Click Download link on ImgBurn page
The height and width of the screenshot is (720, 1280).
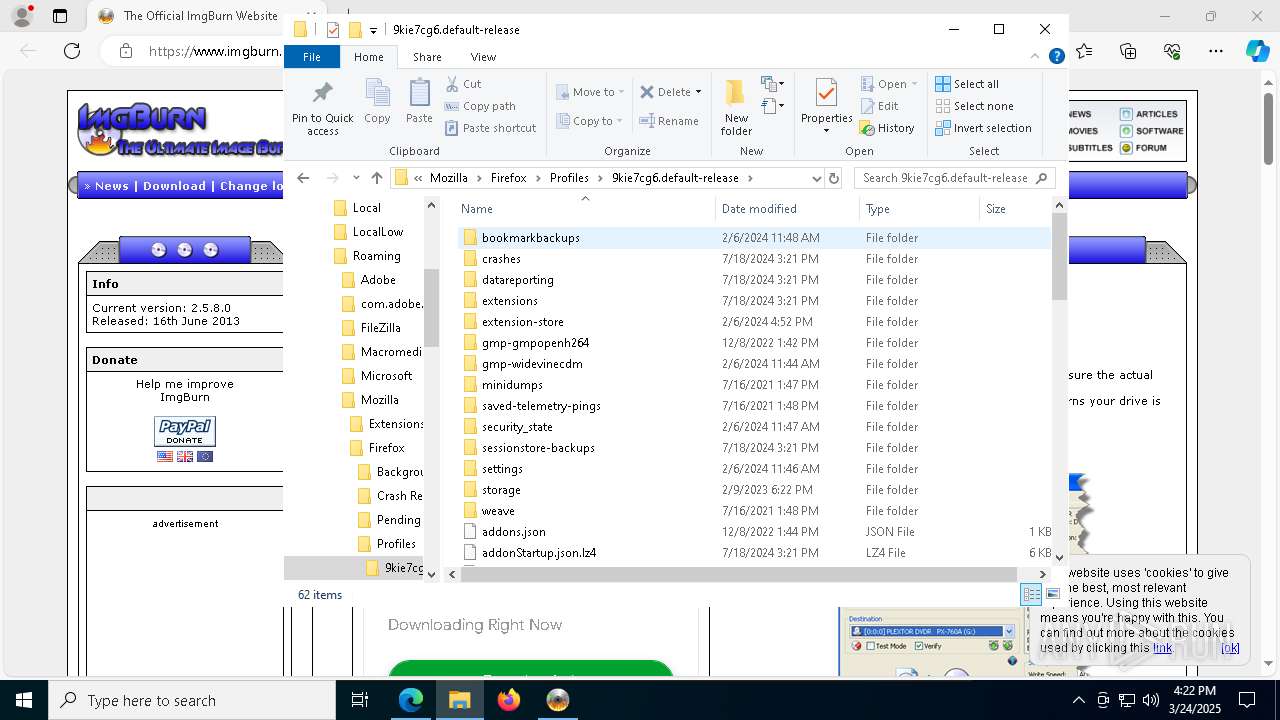(x=174, y=186)
